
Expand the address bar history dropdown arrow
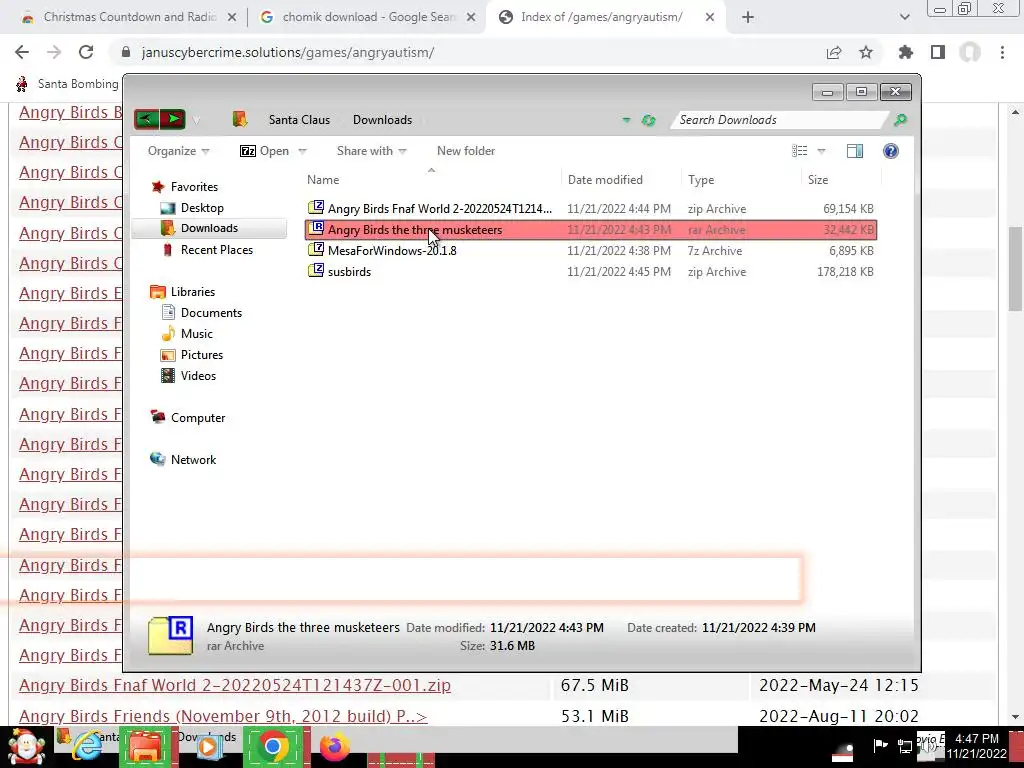[x=626, y=120]
